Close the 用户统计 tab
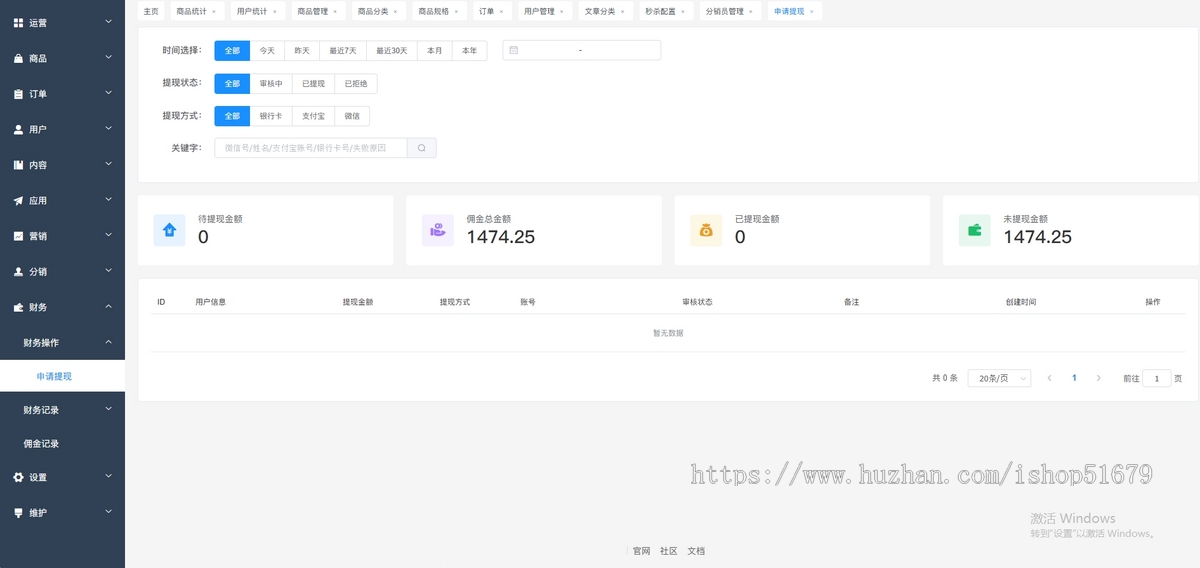The height and width of the screenshot is (568, 1200). click(x=273, y=12)
